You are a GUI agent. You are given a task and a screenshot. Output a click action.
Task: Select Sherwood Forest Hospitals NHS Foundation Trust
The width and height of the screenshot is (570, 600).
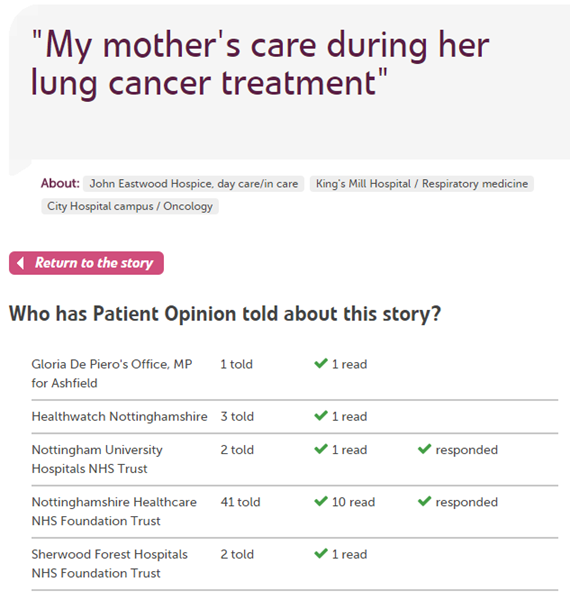click(109, 564)
